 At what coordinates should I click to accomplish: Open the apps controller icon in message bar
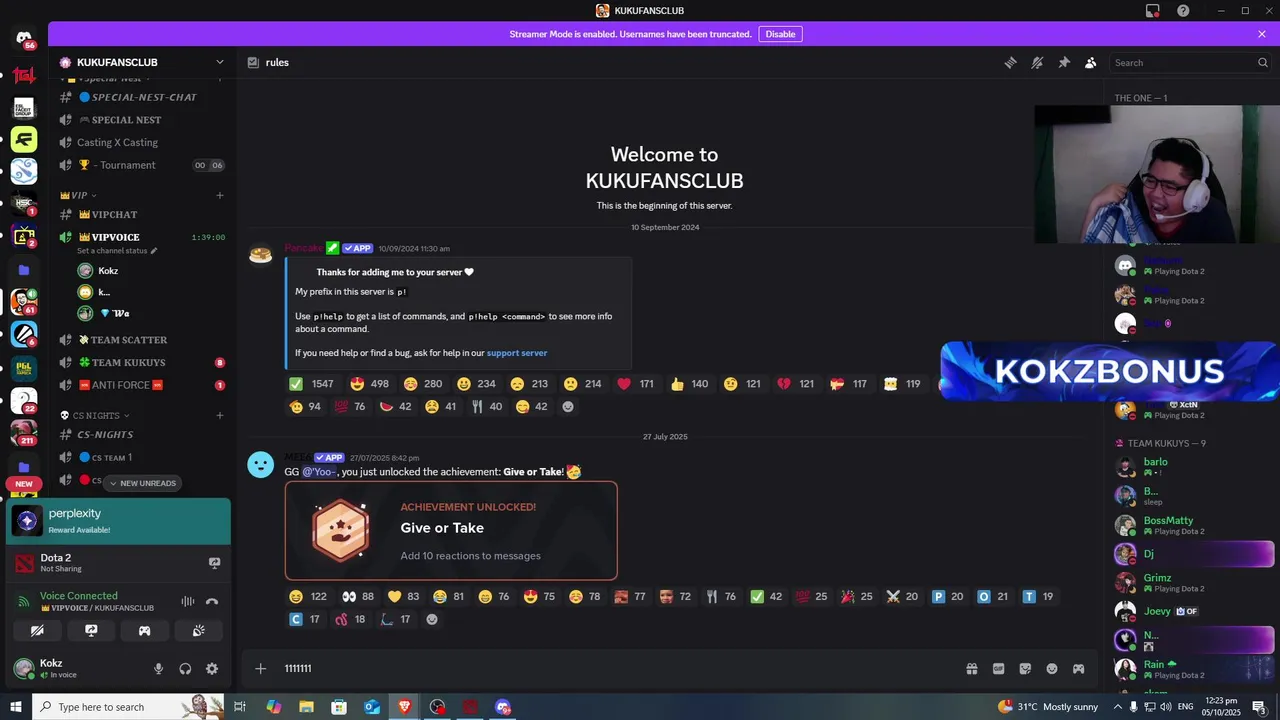click(x=1079, y=669)
